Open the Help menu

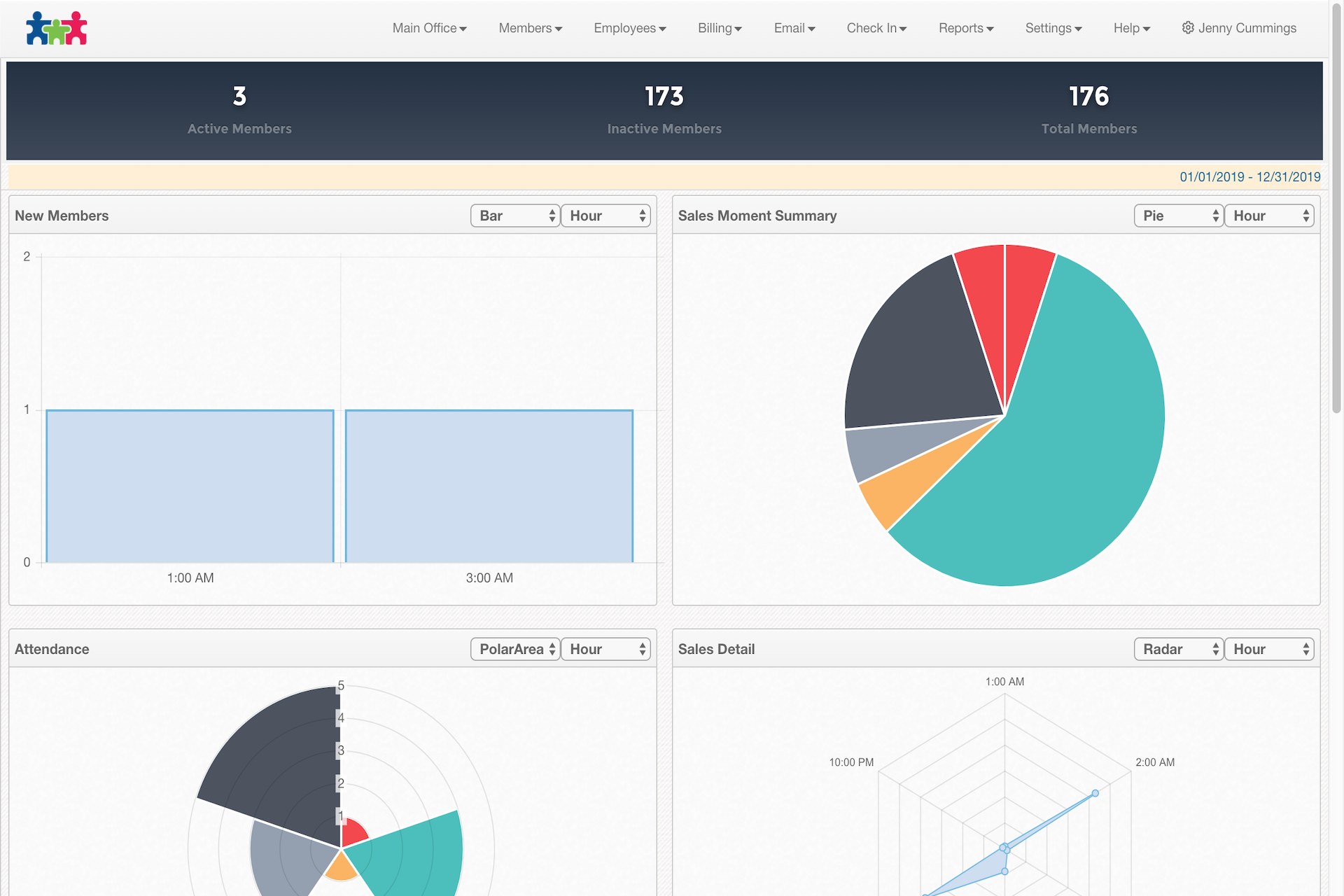1132,28
